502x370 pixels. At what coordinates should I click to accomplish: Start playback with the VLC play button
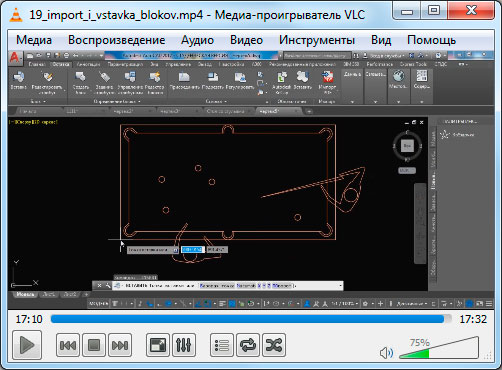tap(27, 345)
